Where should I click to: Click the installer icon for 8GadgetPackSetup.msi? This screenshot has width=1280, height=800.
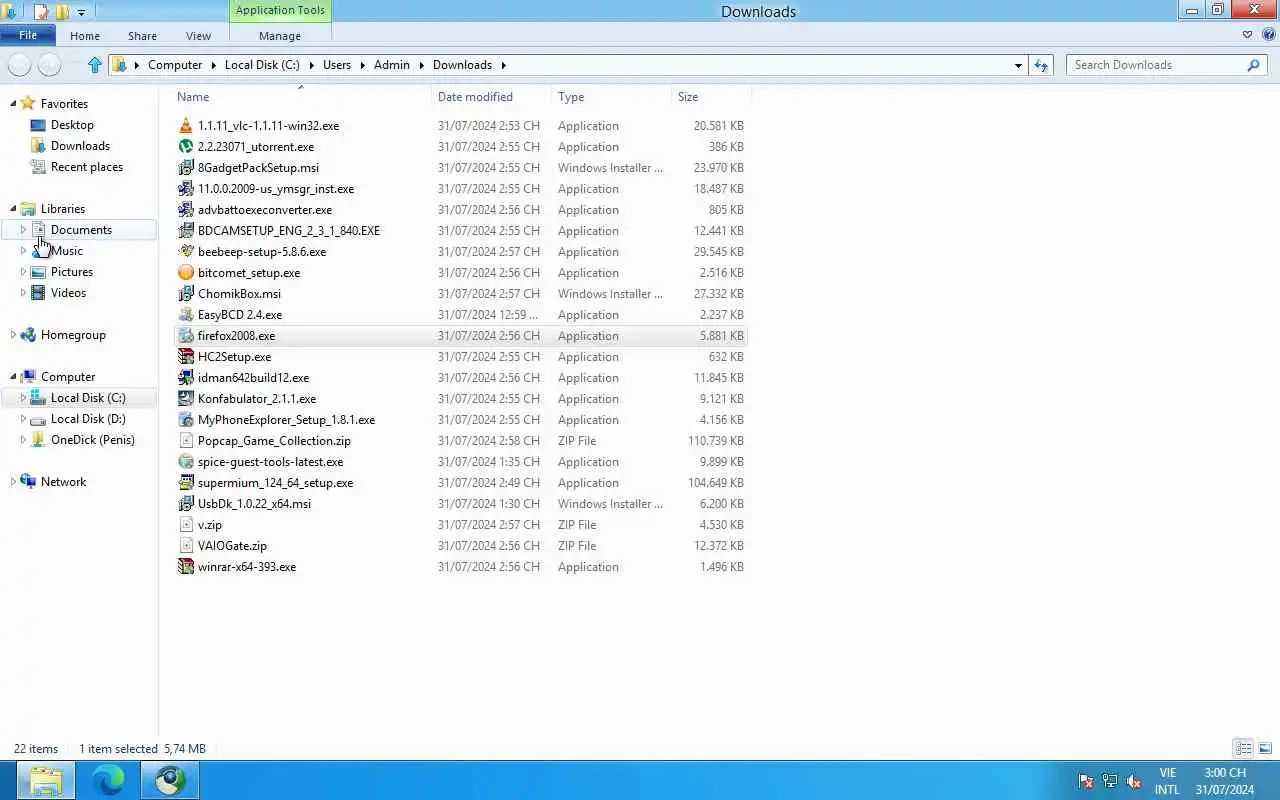185,168
